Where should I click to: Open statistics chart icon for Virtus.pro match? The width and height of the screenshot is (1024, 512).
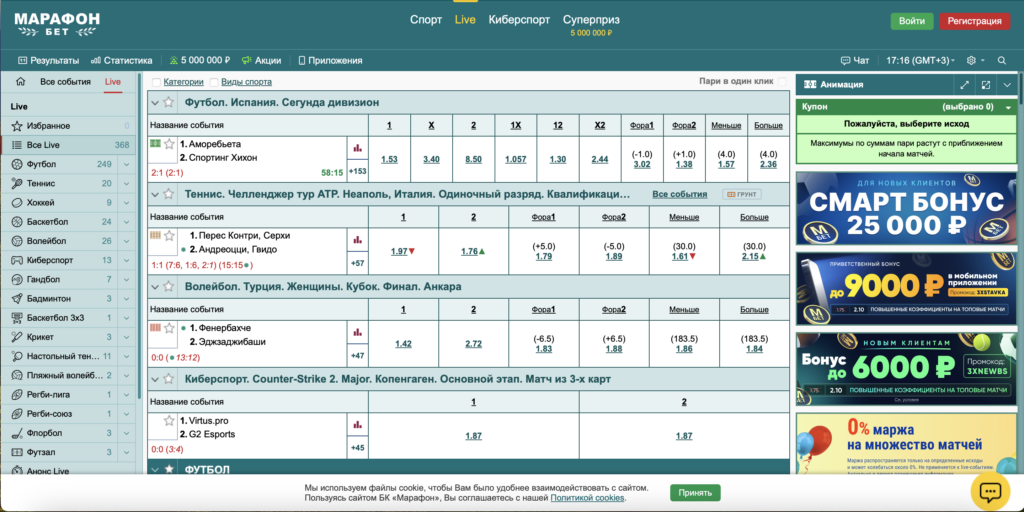point(357,424)
